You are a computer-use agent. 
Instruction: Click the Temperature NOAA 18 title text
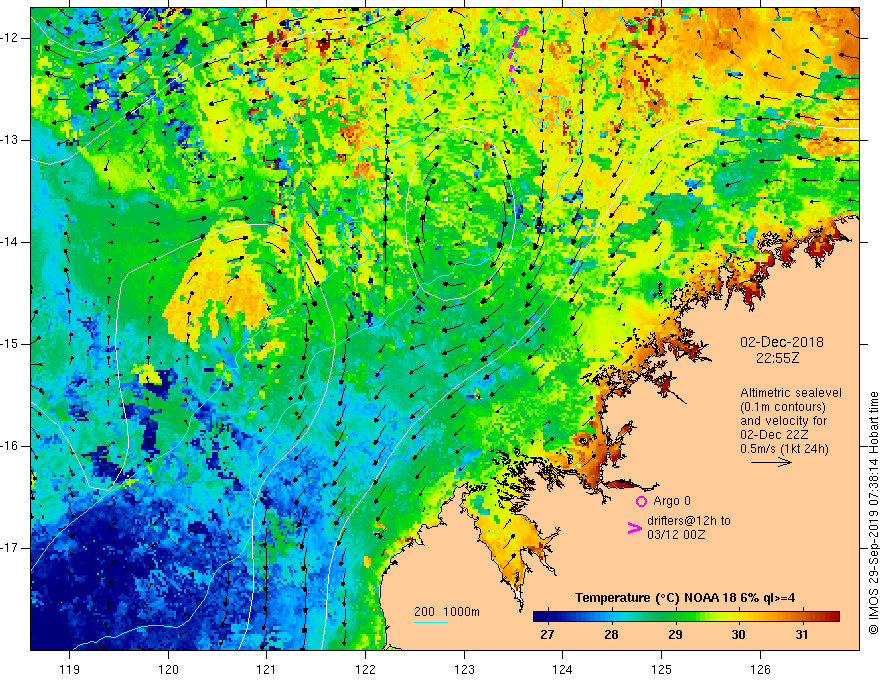pyautogui.click(x=685, y=598)
